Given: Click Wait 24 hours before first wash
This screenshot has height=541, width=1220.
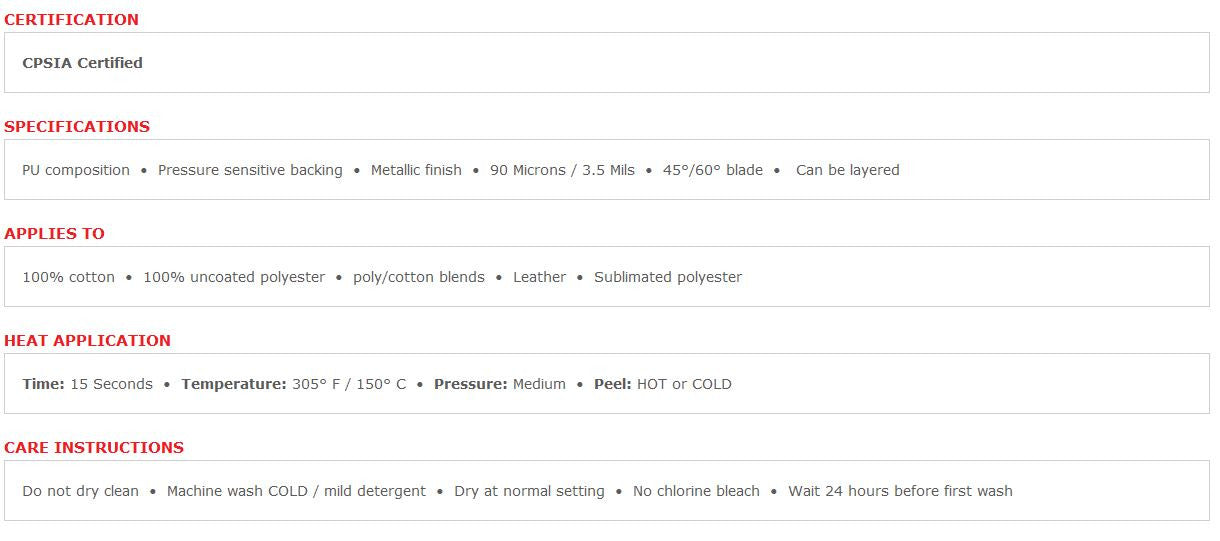Looking at the screenshot, I should [x=900, y=491].
